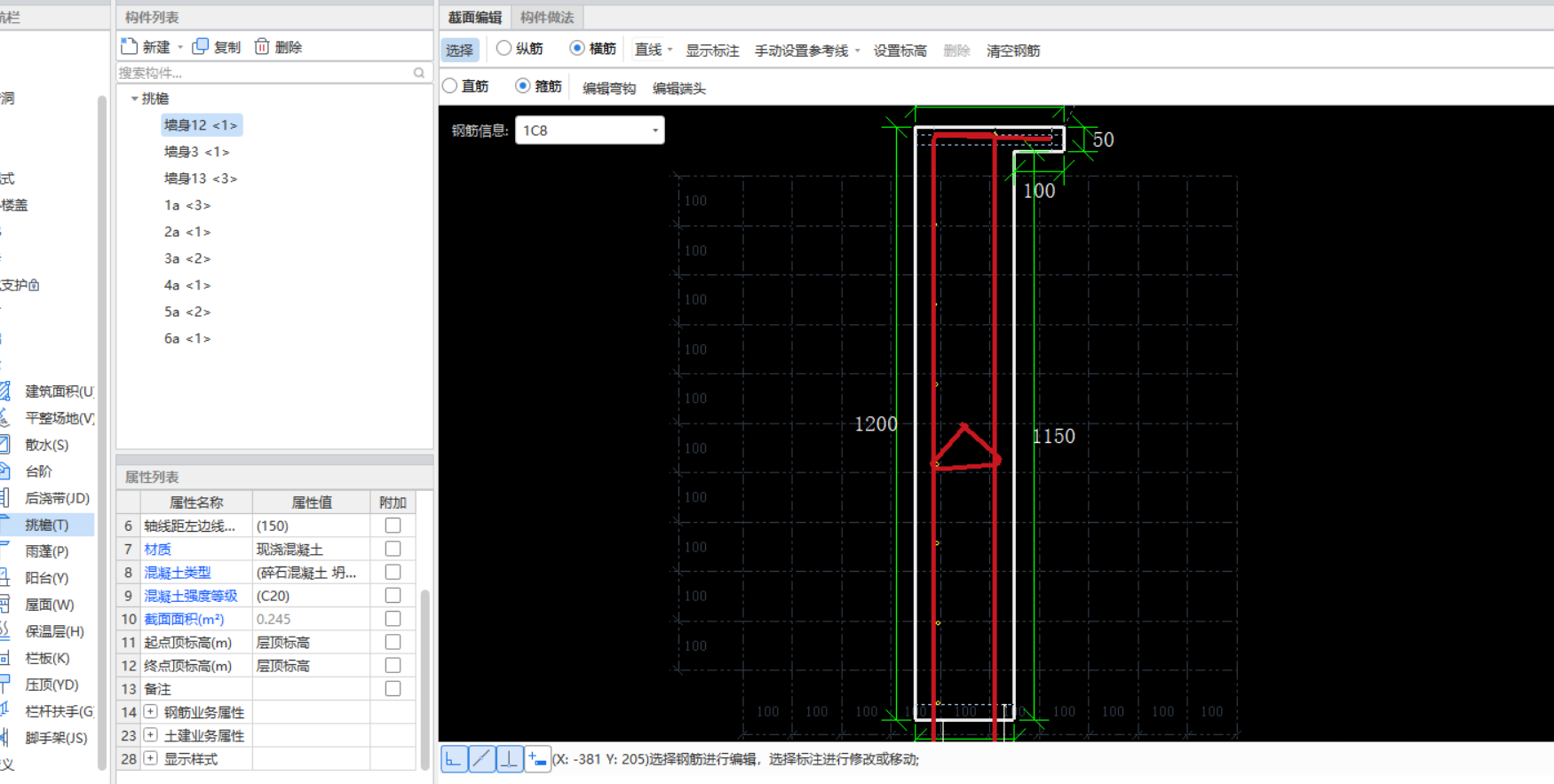Open 阳台(Y) in the sidebar
Image resolution: width=1554 pixels, height=784 pixels.
point(46,578)
